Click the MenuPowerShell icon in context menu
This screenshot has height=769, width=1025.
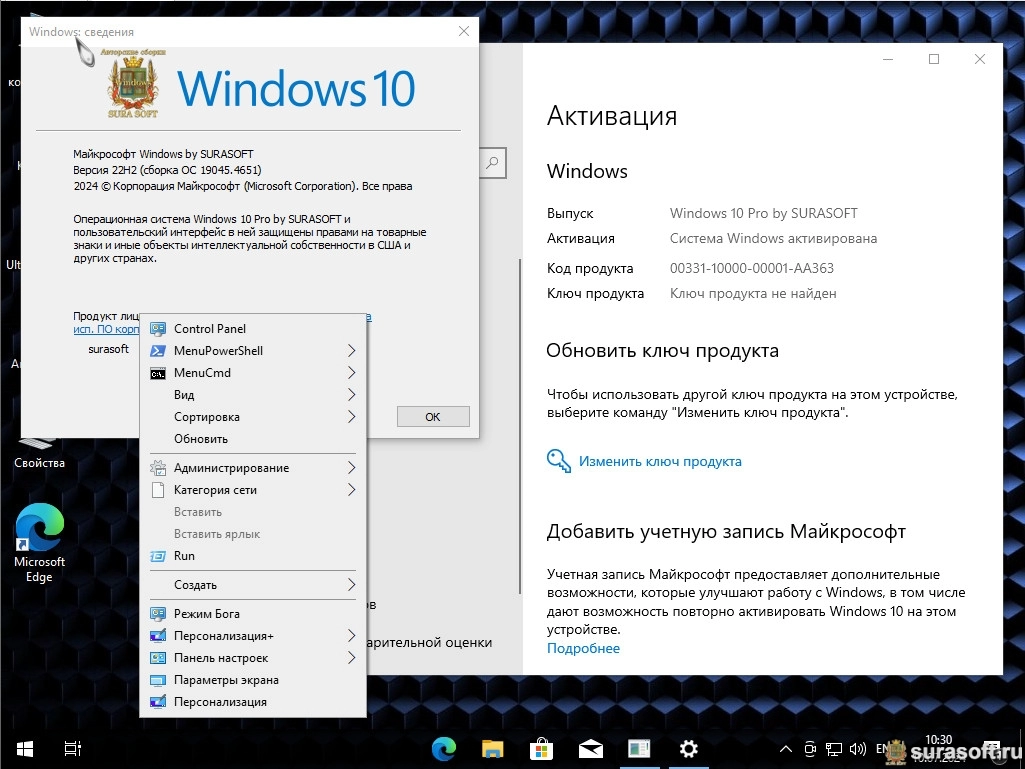tap(158, 350)
